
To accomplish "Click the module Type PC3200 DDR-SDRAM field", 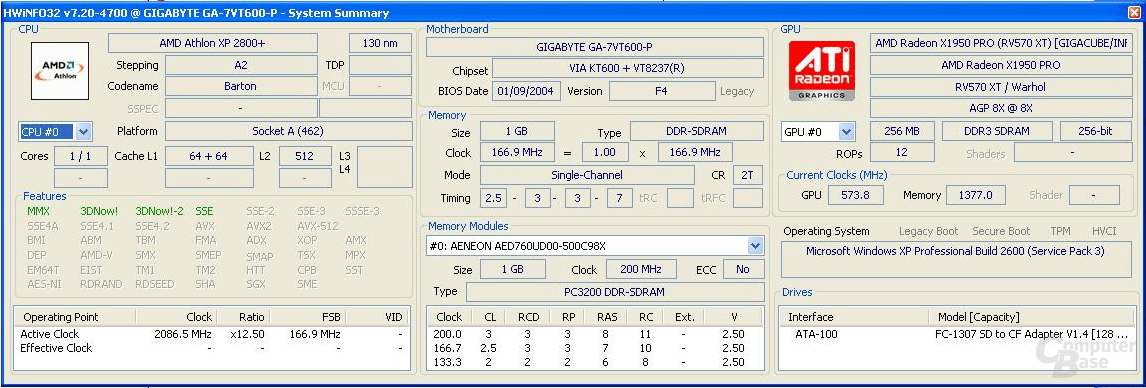I will pos(614,292).
